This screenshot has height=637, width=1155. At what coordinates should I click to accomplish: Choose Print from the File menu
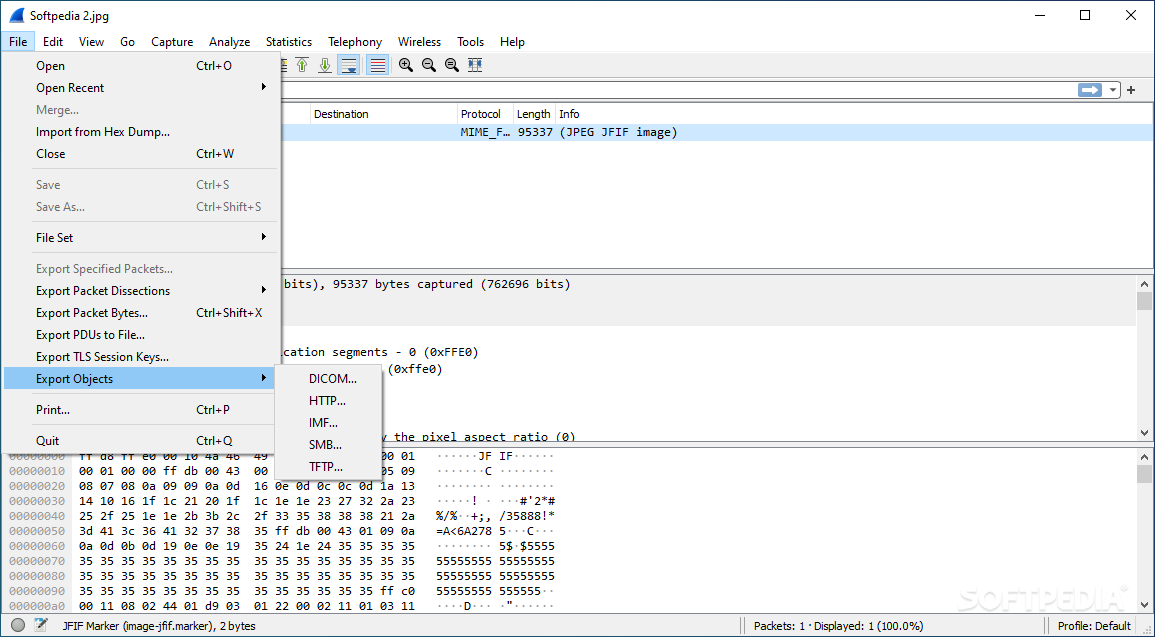[140, 409]
